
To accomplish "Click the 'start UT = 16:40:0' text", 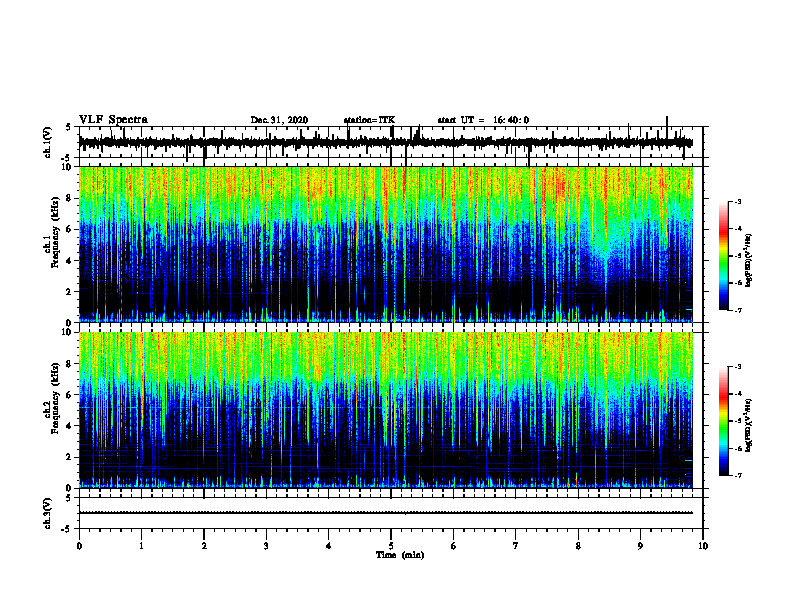I will click(483, 120).
